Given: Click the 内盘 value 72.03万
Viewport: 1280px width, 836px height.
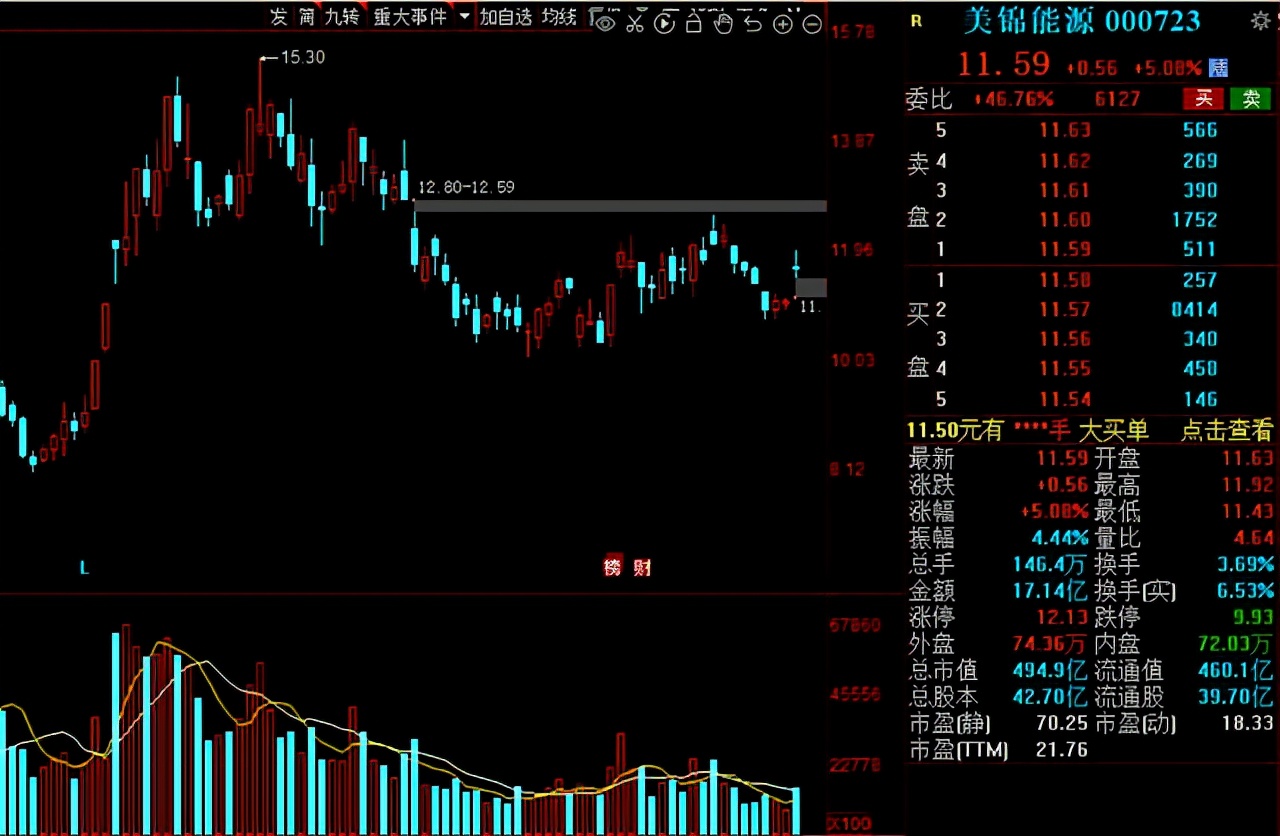Looking at the screenshot, I should (1236, 644).
